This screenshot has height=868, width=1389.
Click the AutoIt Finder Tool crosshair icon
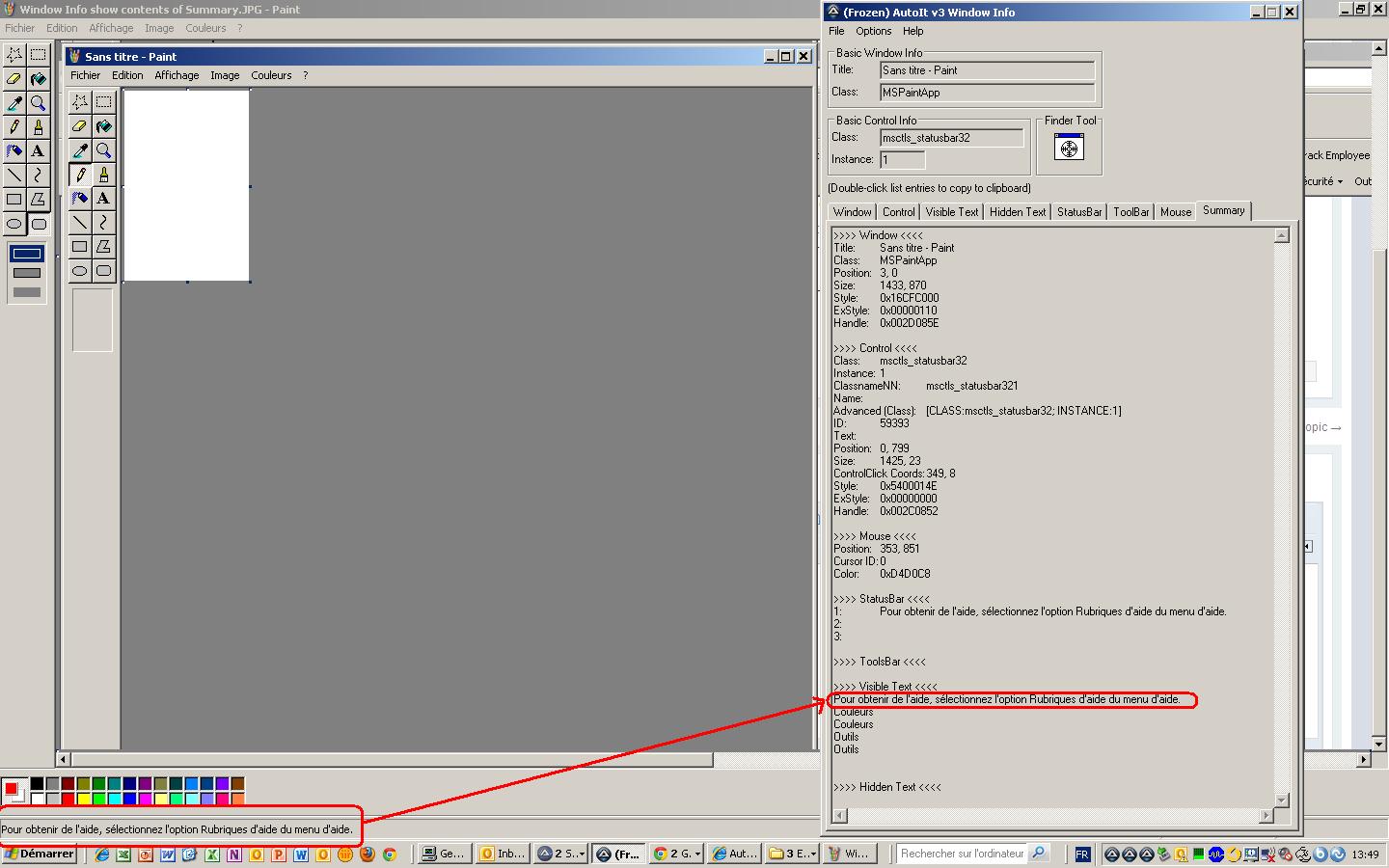pos(1069,148)
